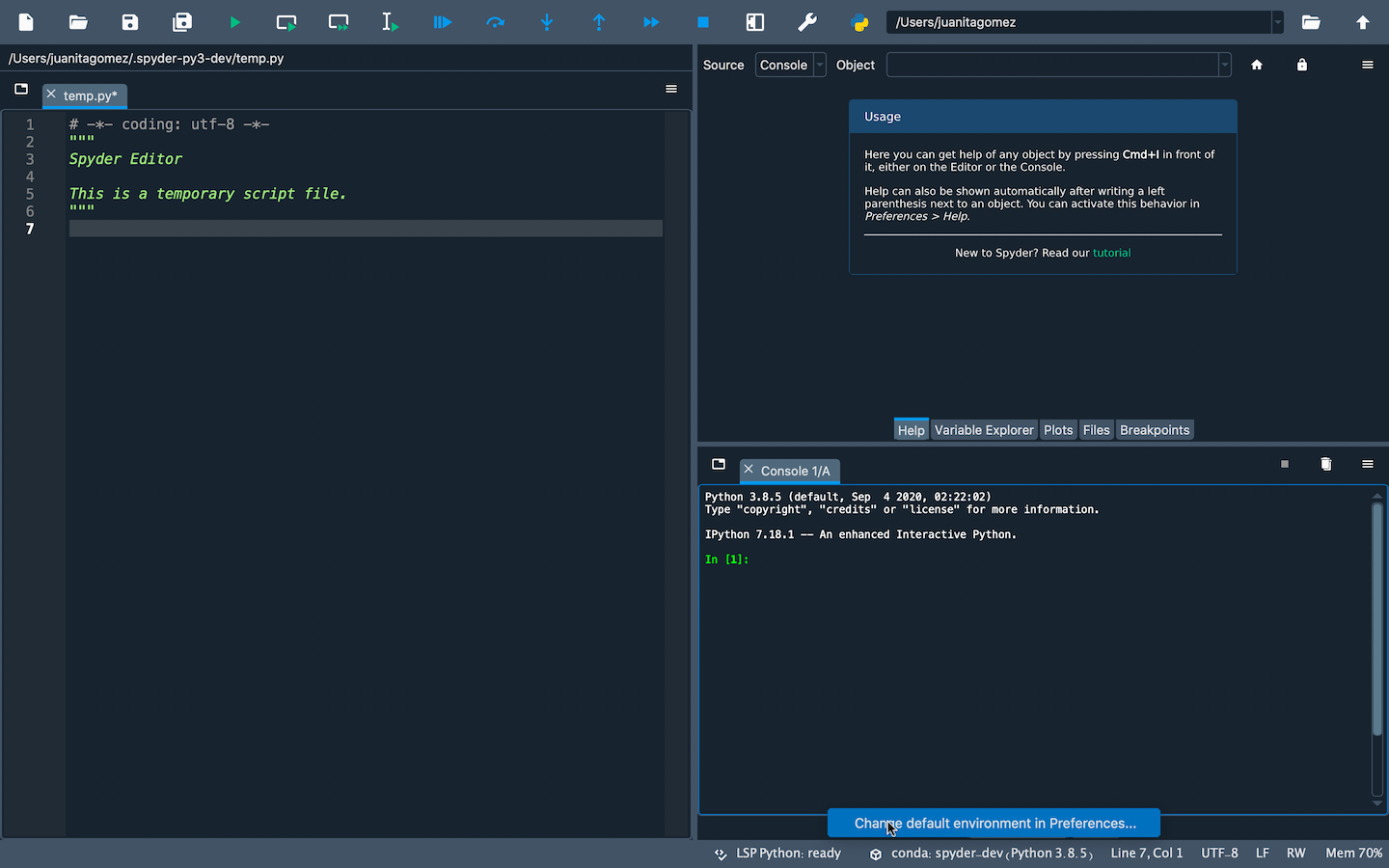Choose Change default environment in Preferences
Screen dimensions: 1389x868
coord(994,823)
